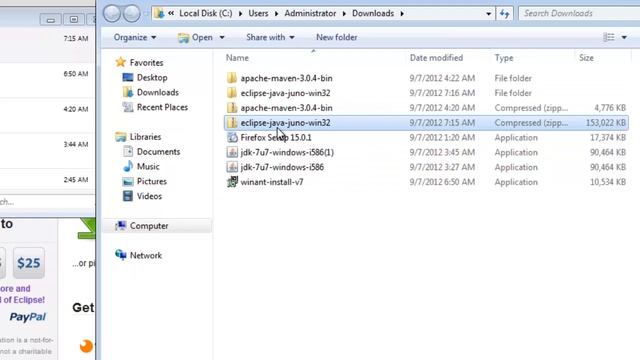Click the Firefox Setup 15.0.1 installer icon

click(x=232, y=138)
